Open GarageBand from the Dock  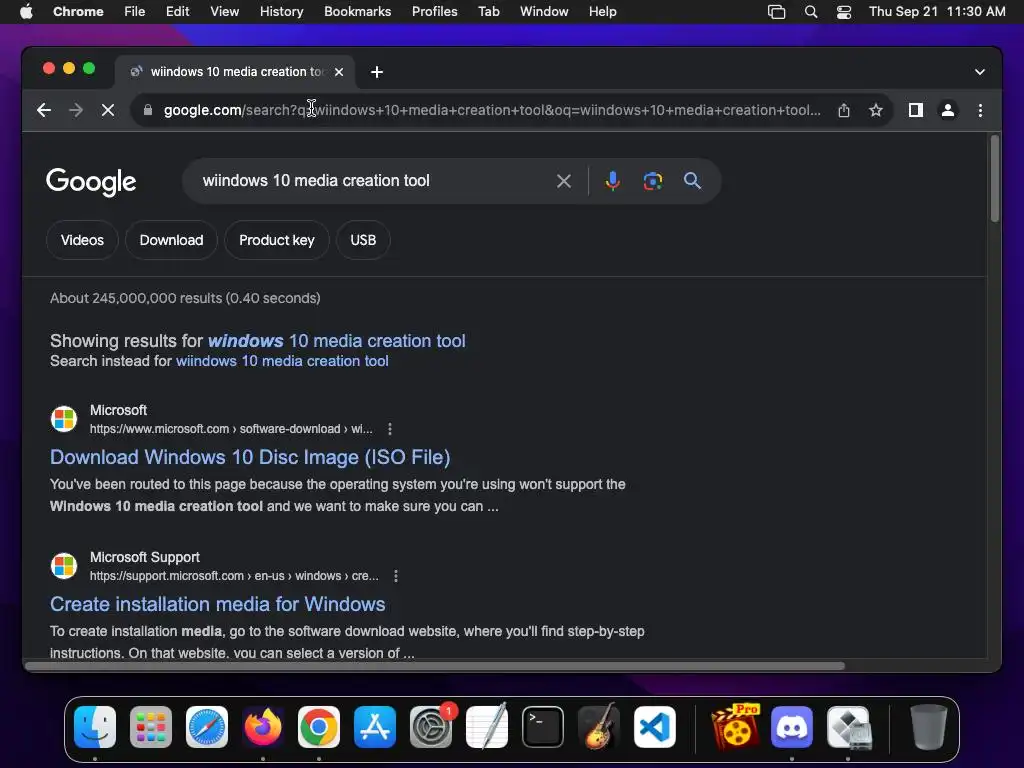pyautogui.click(x=599, y=727)
